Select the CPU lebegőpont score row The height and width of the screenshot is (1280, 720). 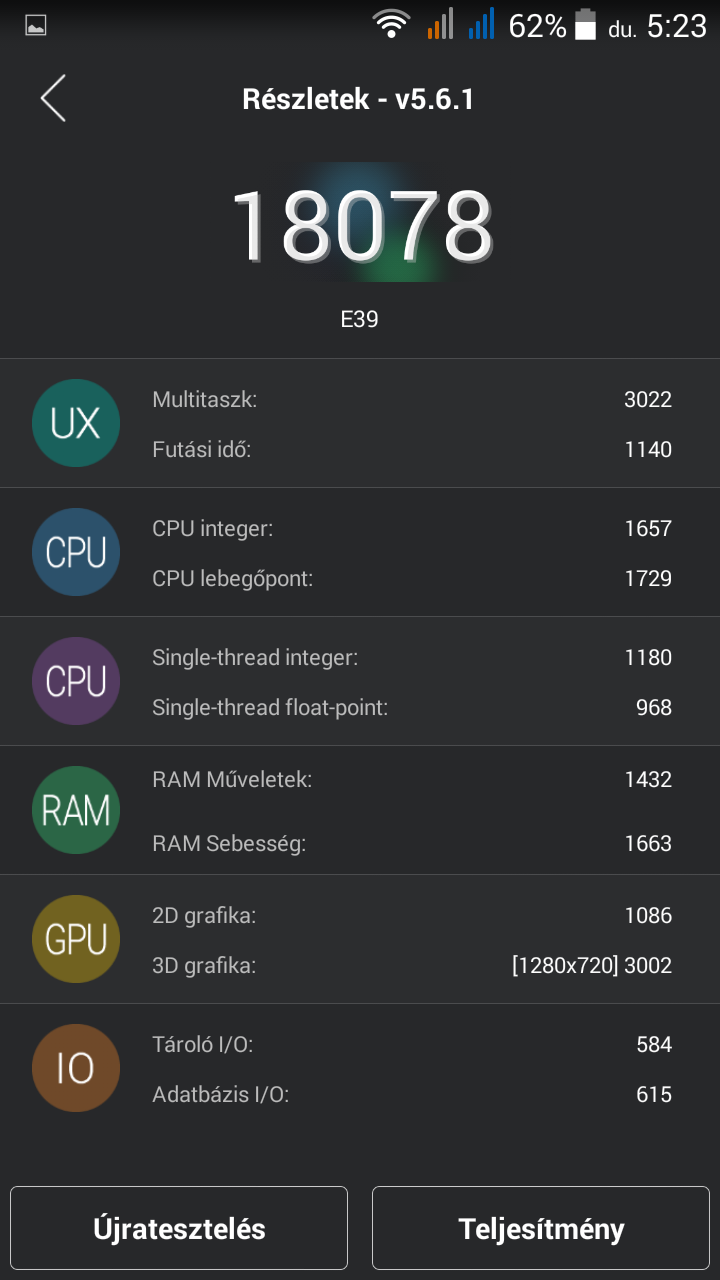(411, 578)
